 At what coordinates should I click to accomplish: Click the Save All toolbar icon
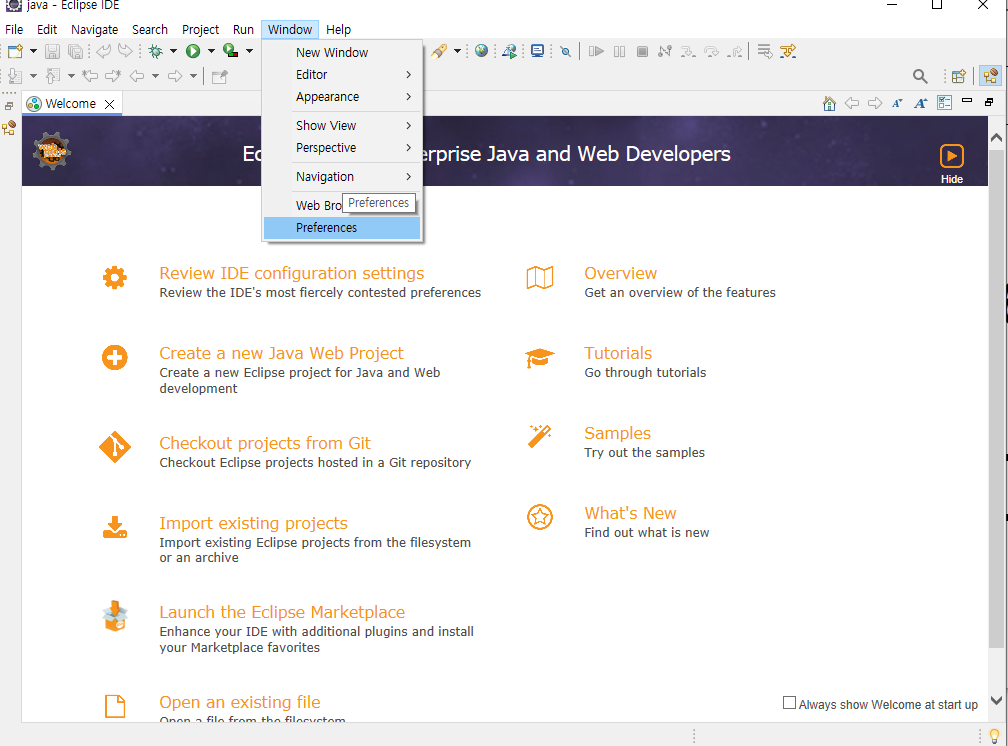click(x=75, y=51)
